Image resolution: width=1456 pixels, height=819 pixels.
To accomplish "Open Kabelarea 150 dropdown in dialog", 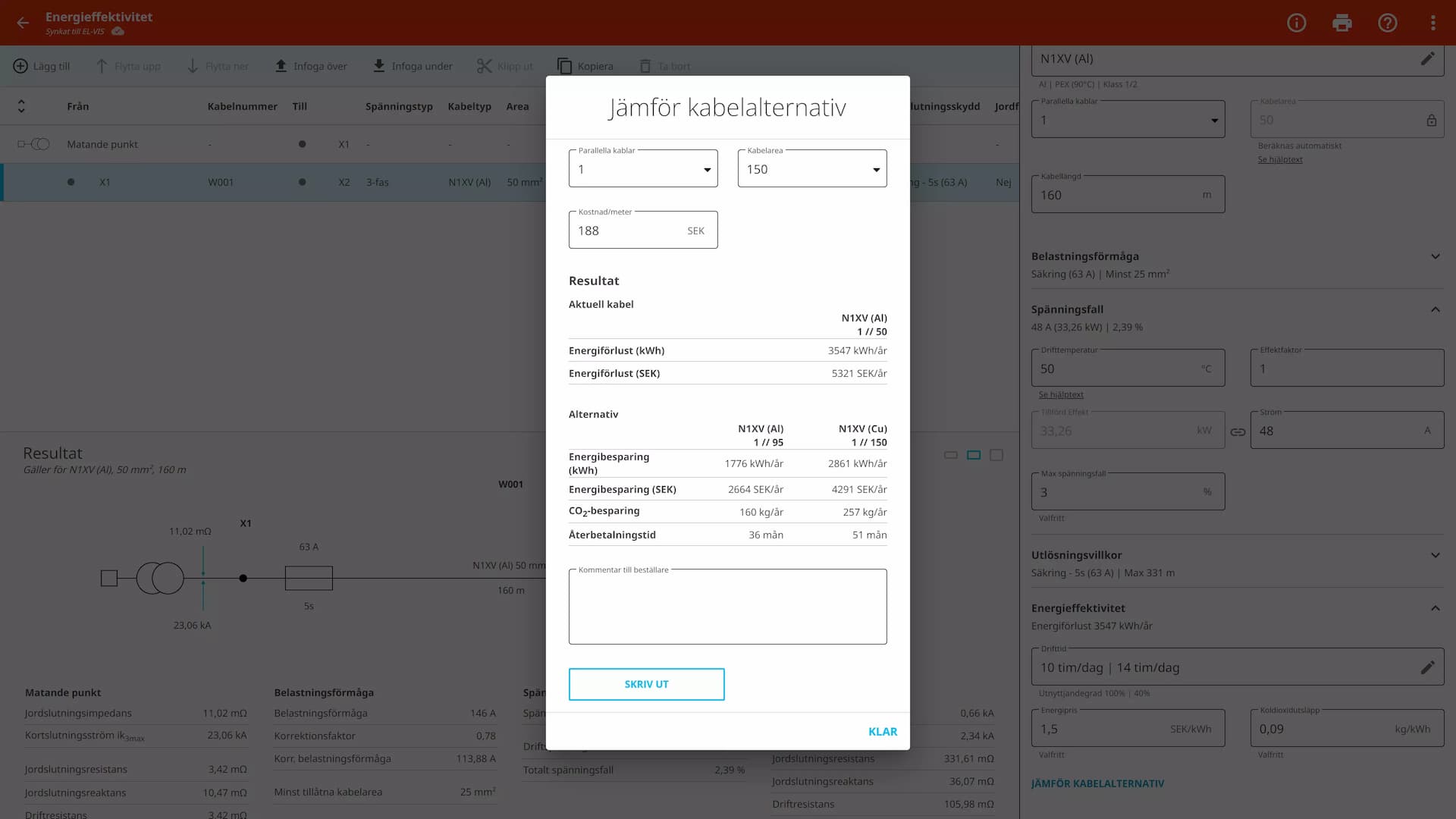I will point(812,168).
